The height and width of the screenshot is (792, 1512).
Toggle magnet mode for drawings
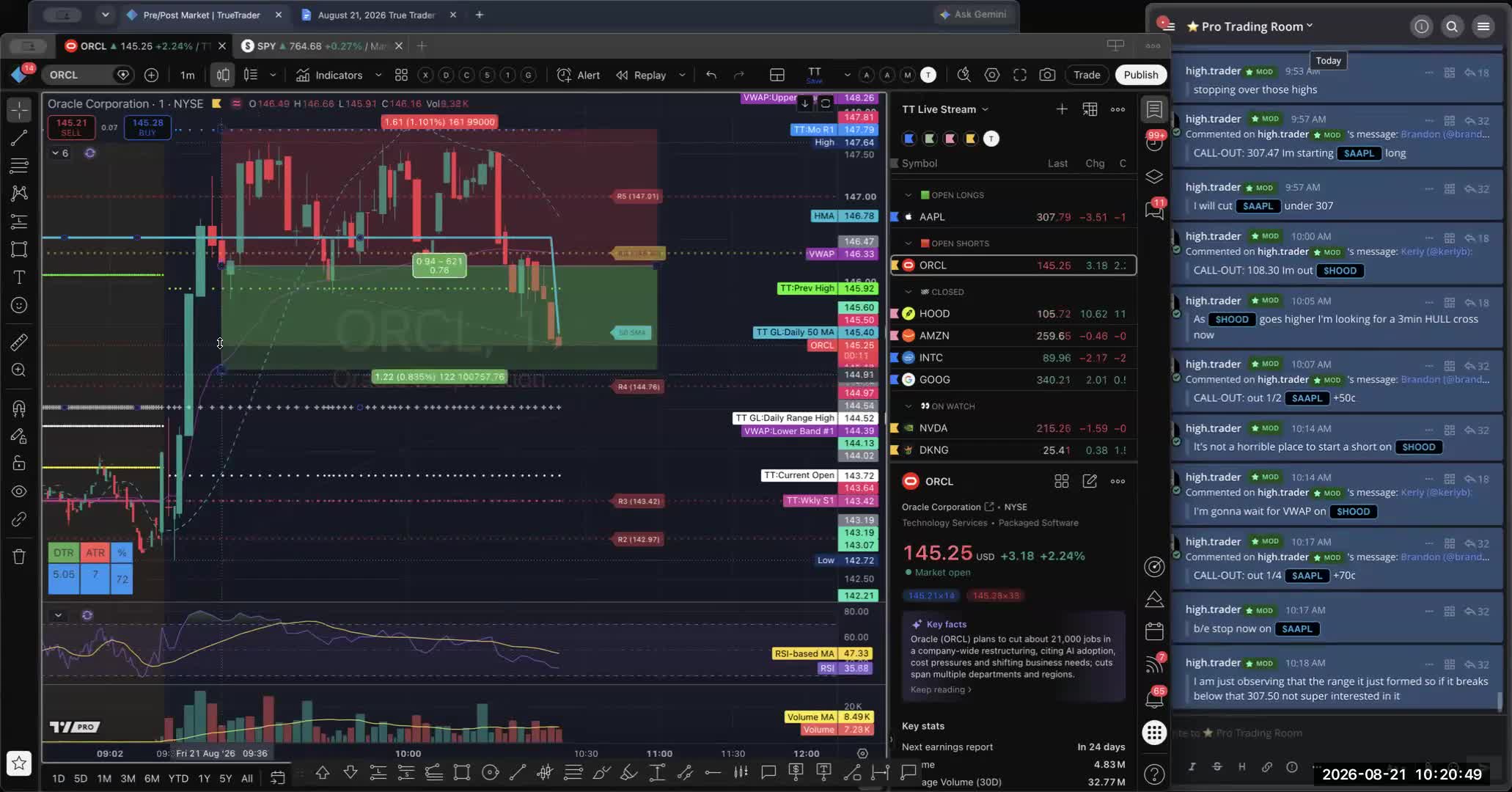(19, 408)
